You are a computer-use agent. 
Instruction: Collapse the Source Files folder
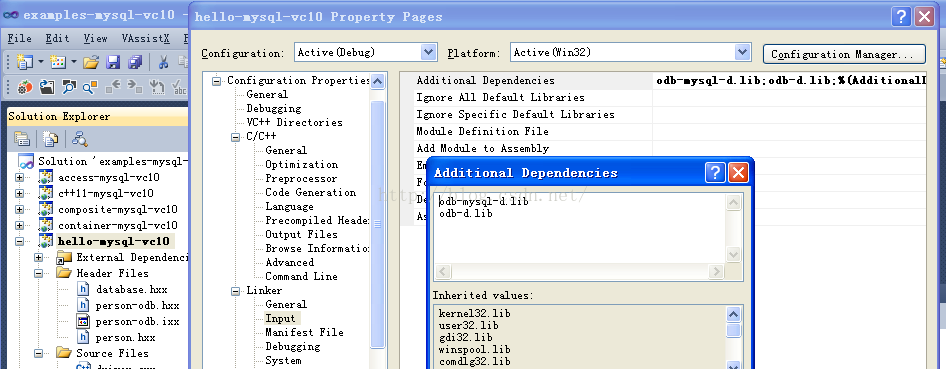tap(39, 353)
